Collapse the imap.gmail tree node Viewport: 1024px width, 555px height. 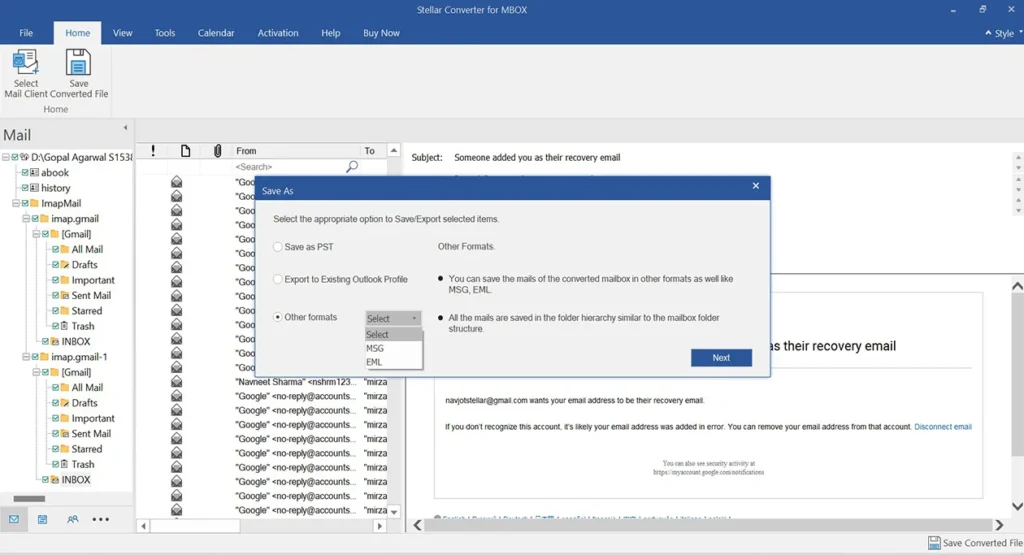click(x=26, y=219)
